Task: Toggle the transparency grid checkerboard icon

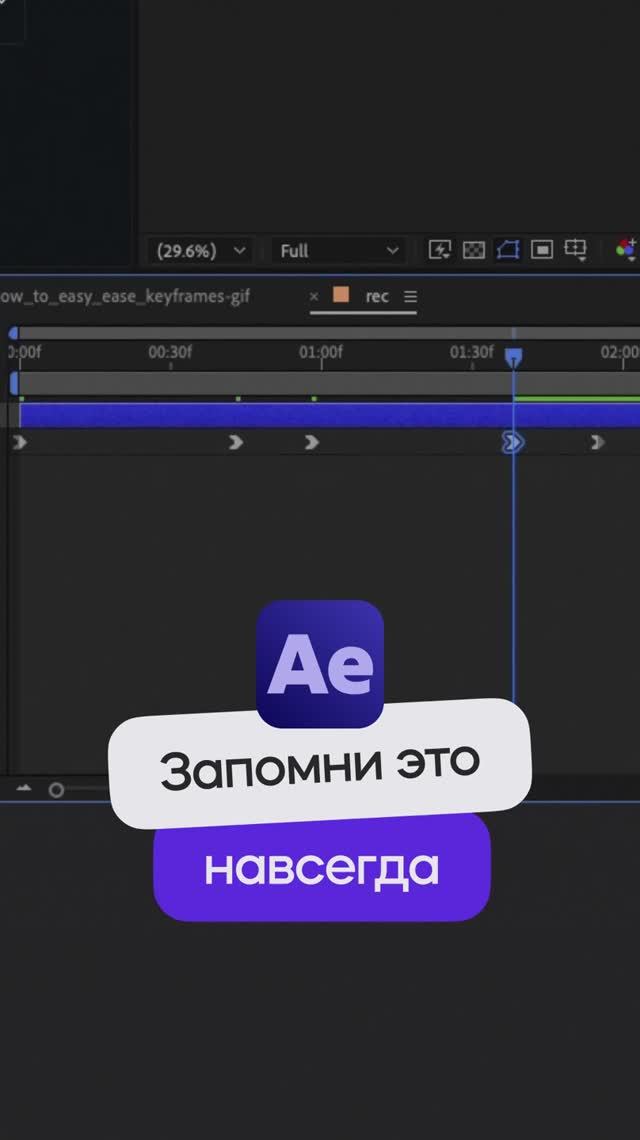Action: click(x=473, y=250)
